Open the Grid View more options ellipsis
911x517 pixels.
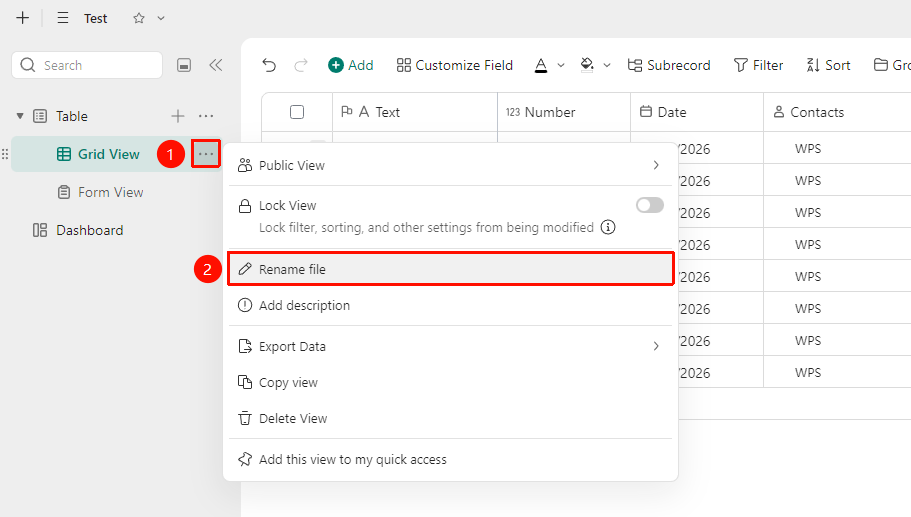tap(206, 154)
